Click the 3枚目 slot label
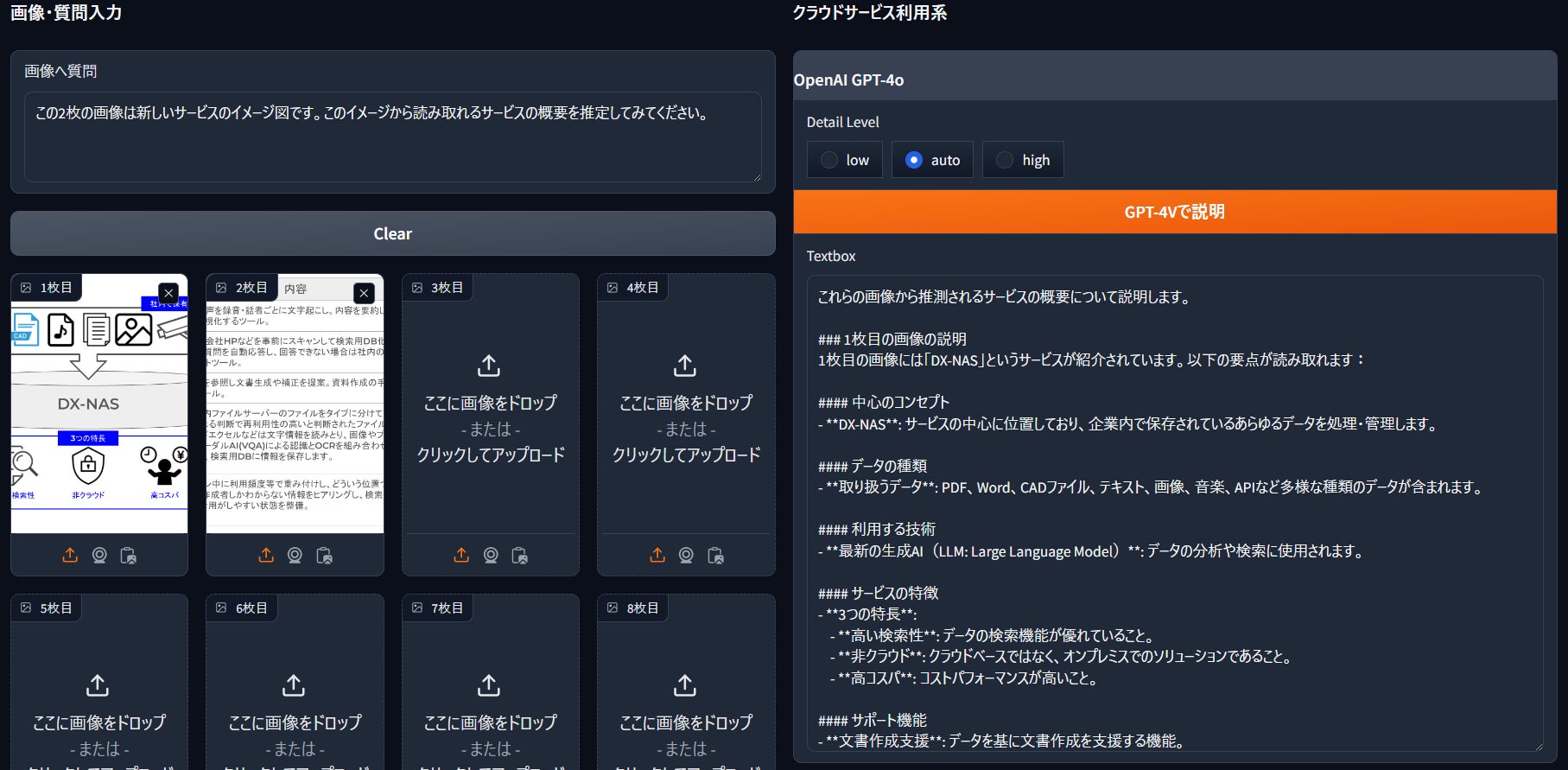Screen dimensions: 1568x770 [x=438, y=288]
